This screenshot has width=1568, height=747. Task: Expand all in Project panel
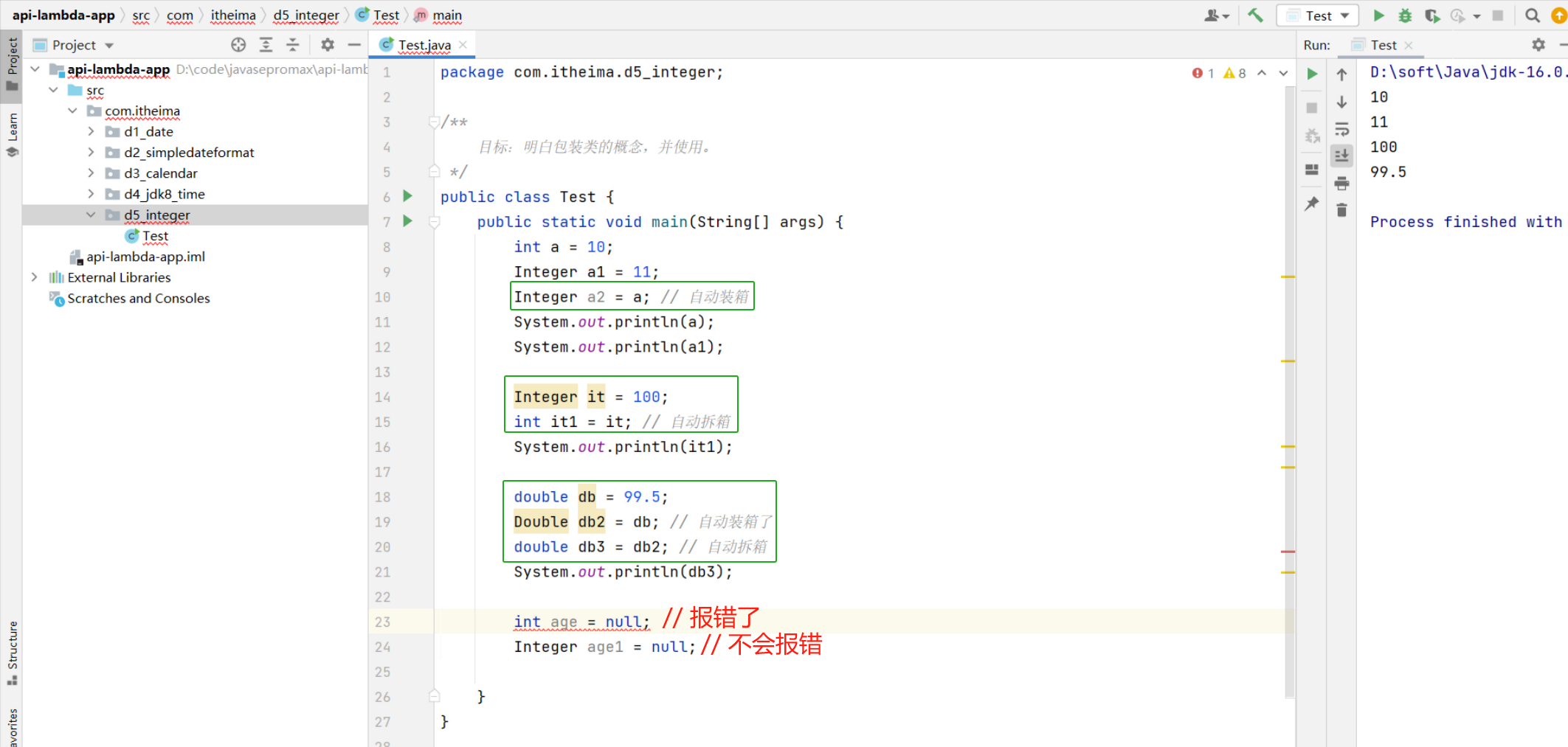pyautogui.click(x=266, y=45)
